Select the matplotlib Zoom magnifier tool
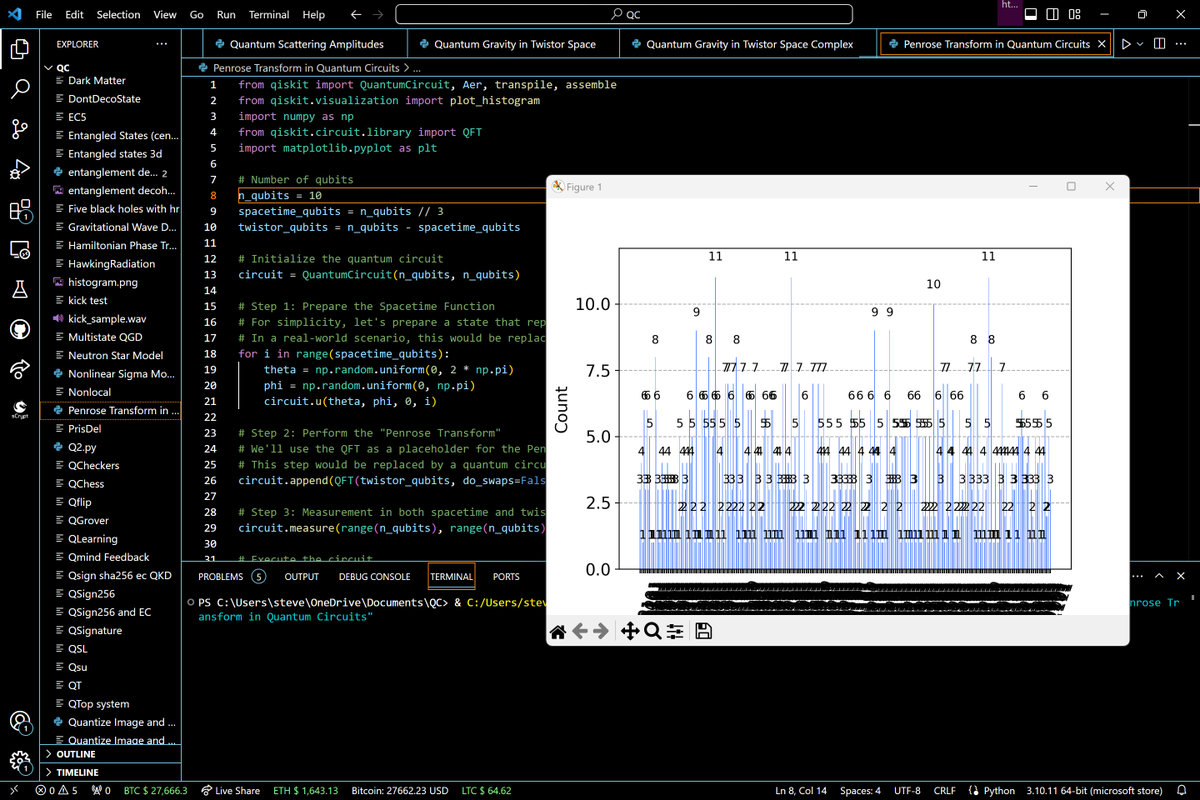This screenshot has width=1200, height=800. tap(652, 631)
